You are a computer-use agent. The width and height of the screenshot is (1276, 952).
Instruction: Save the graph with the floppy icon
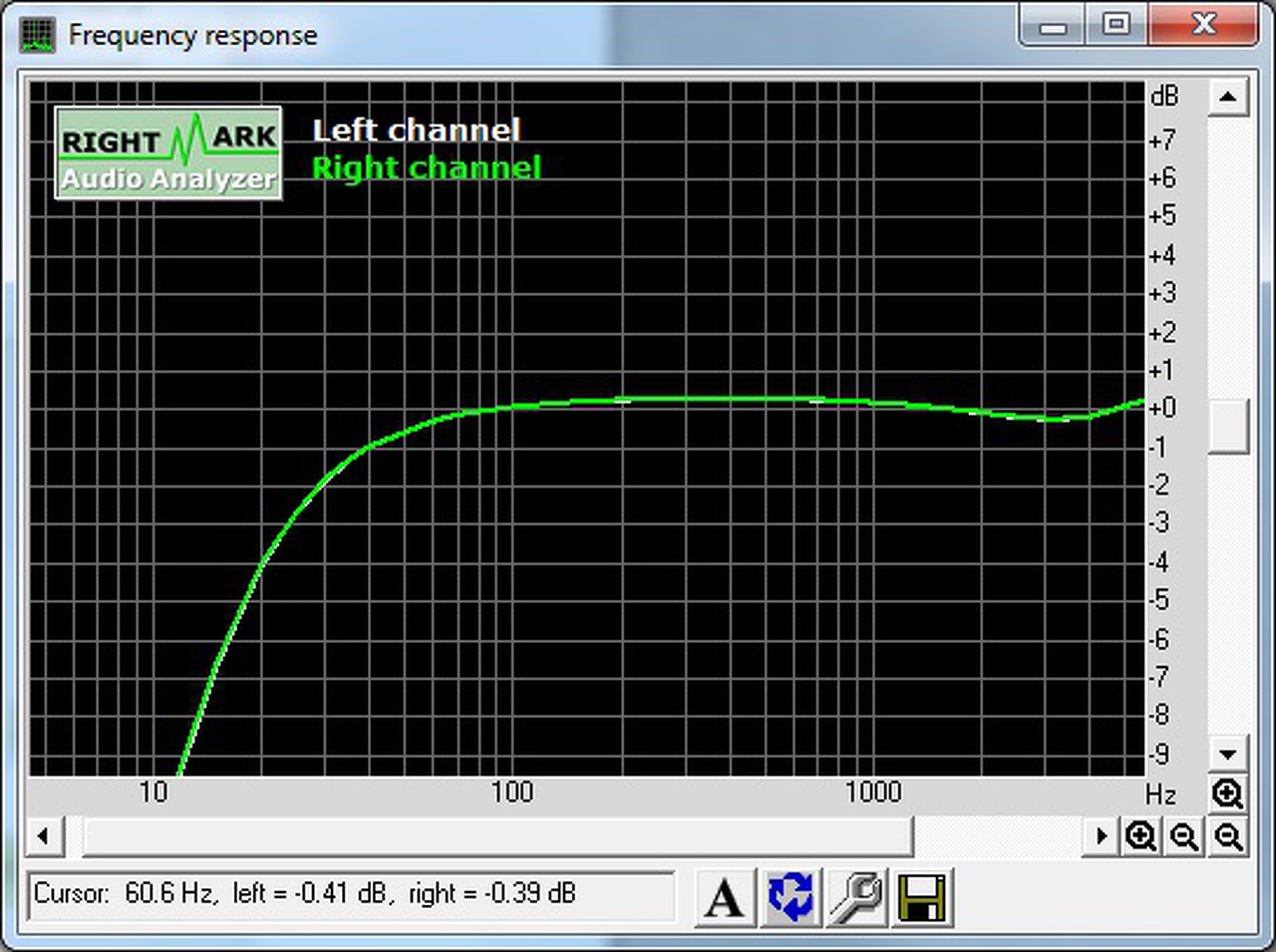coord(922,897)
